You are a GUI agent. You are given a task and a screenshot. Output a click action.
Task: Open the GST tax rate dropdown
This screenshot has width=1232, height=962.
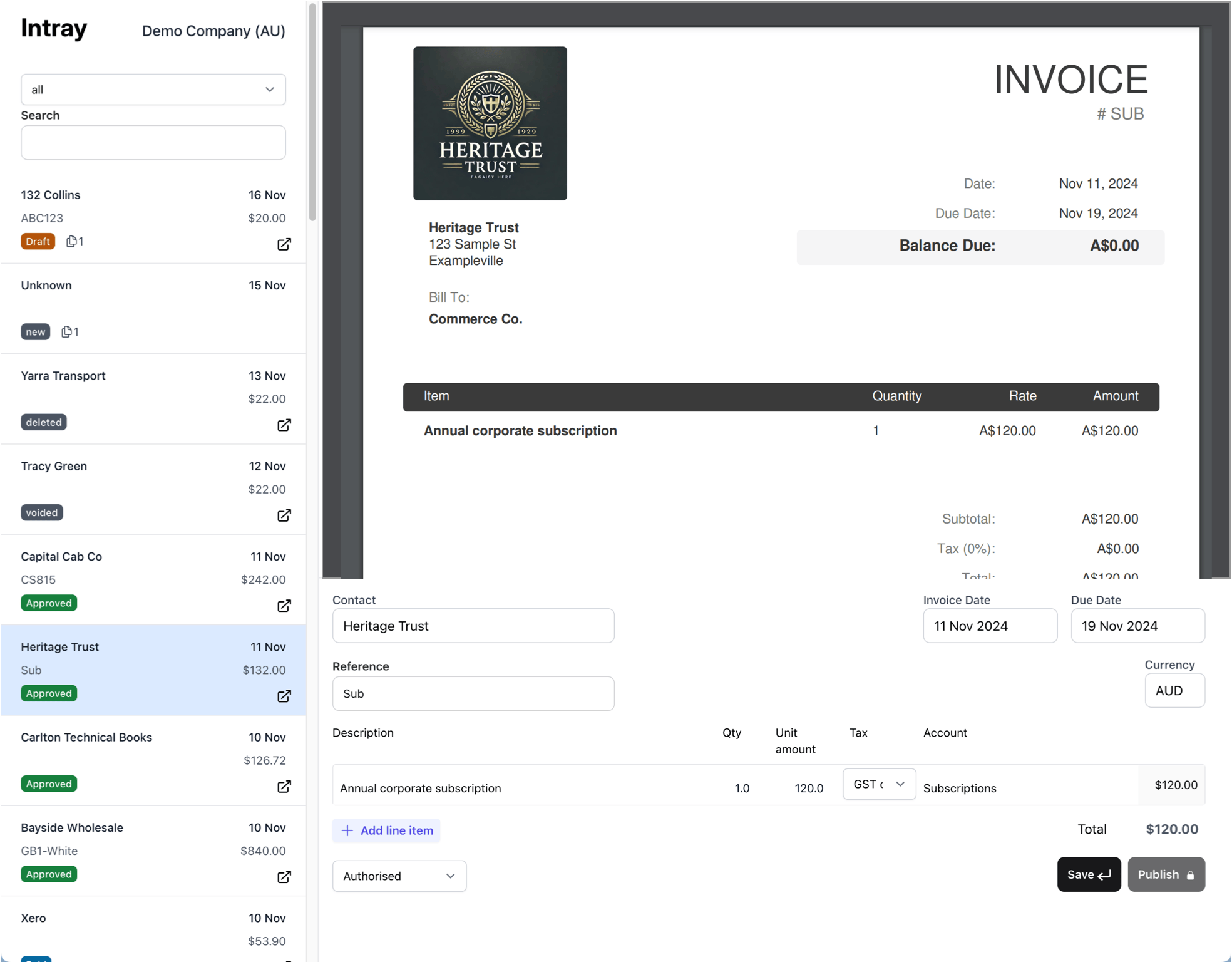pyautogui.click(x=878, y=784)
